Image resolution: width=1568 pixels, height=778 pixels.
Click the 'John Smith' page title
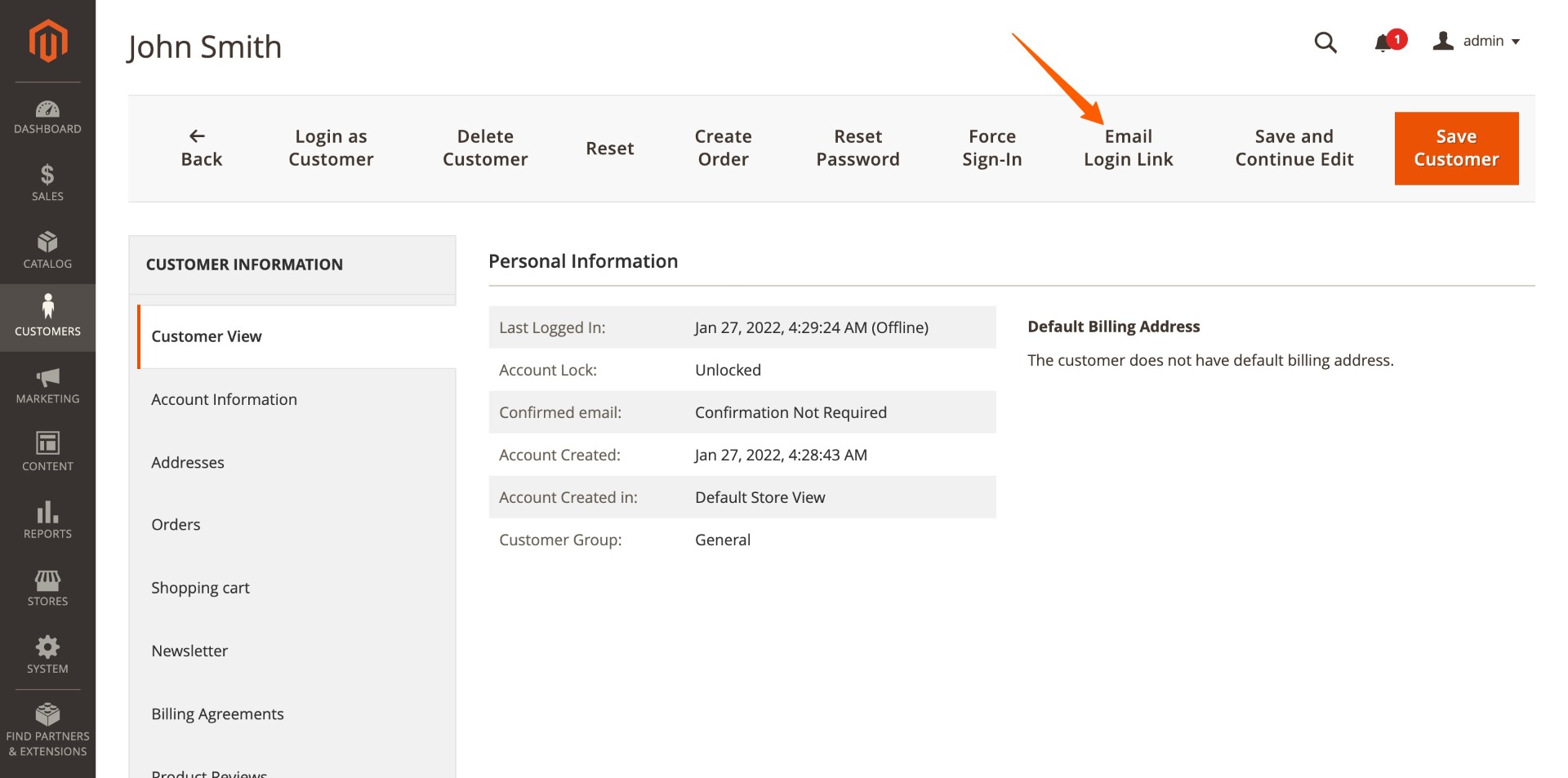[204, 47]
